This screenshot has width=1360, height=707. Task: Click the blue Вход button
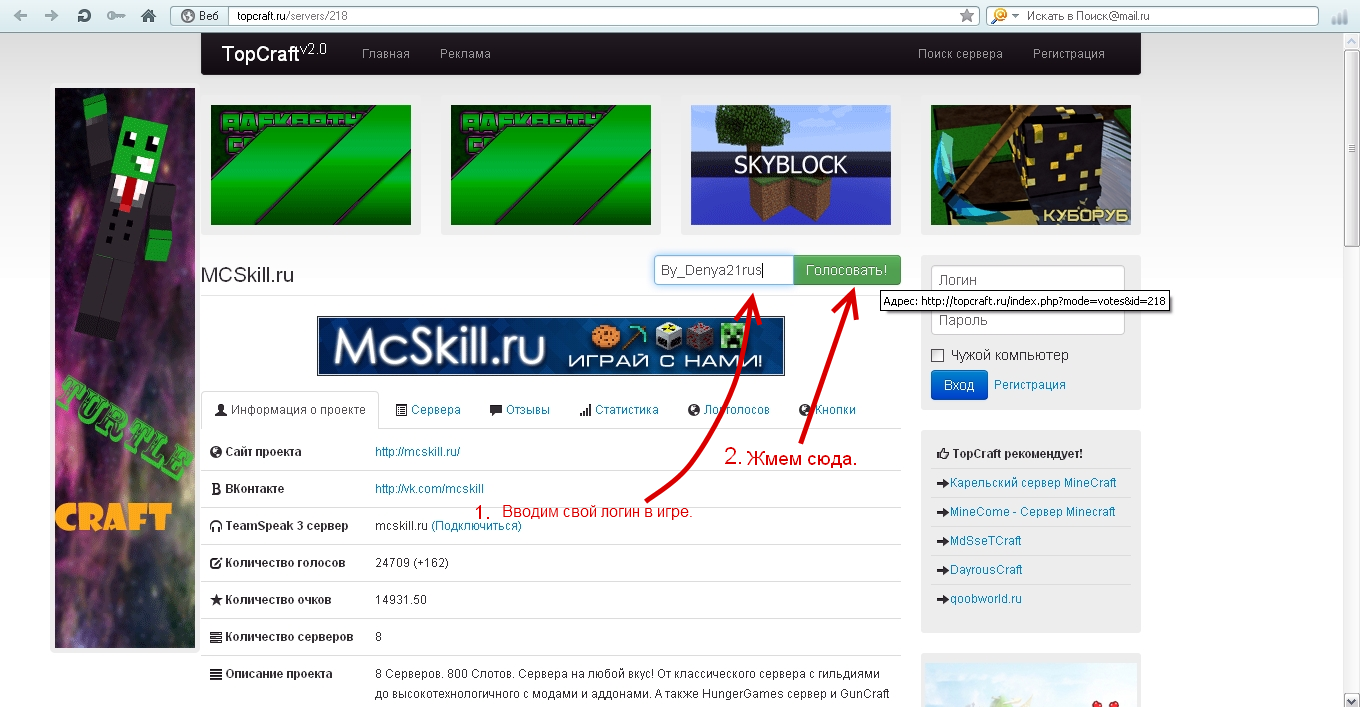pos(959,385)
